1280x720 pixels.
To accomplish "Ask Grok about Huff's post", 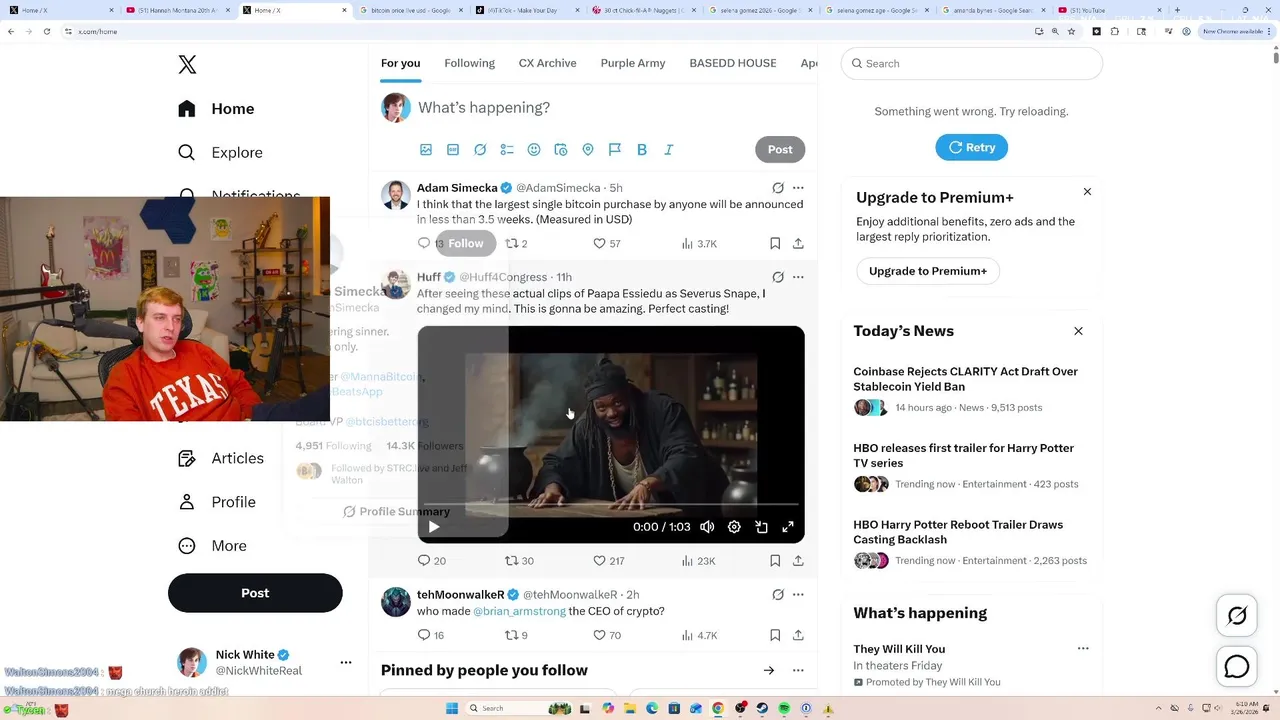I will (x=778, y=277).
